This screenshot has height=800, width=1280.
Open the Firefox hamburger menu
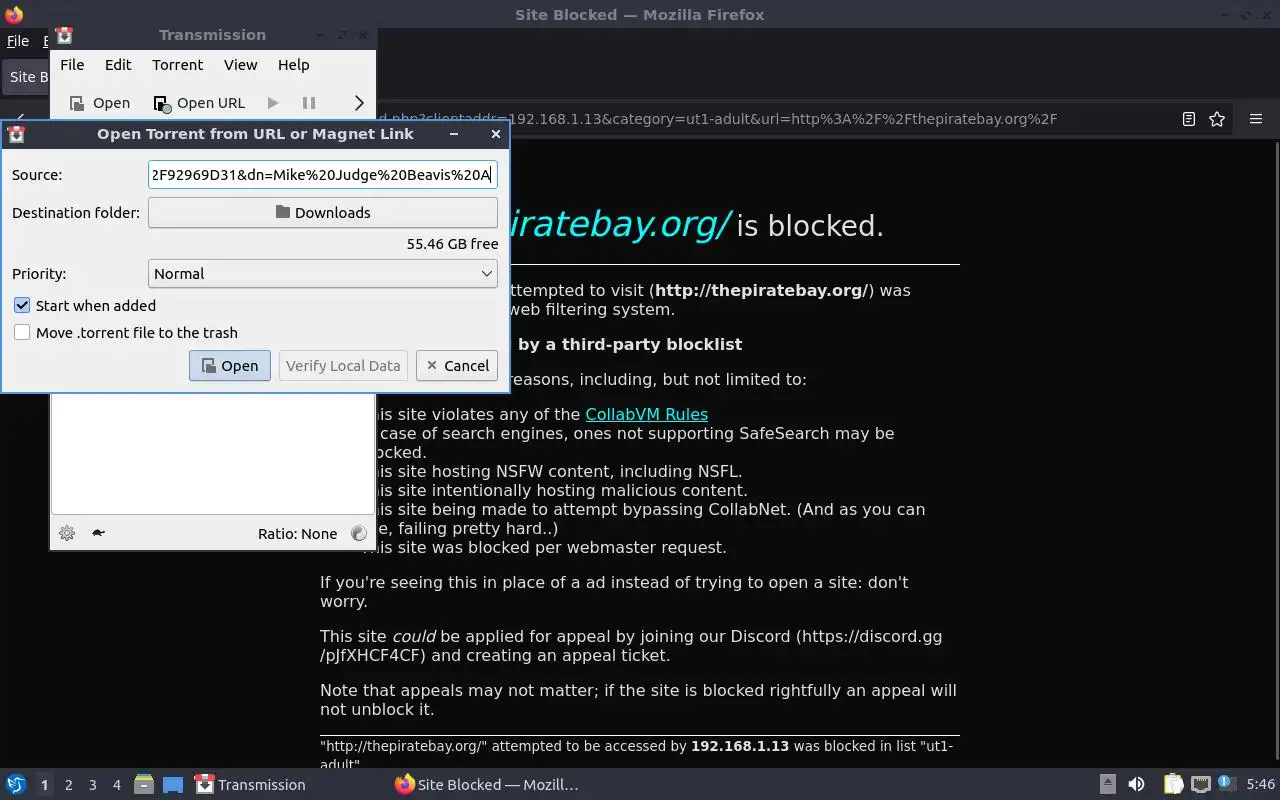point(1256,119)
